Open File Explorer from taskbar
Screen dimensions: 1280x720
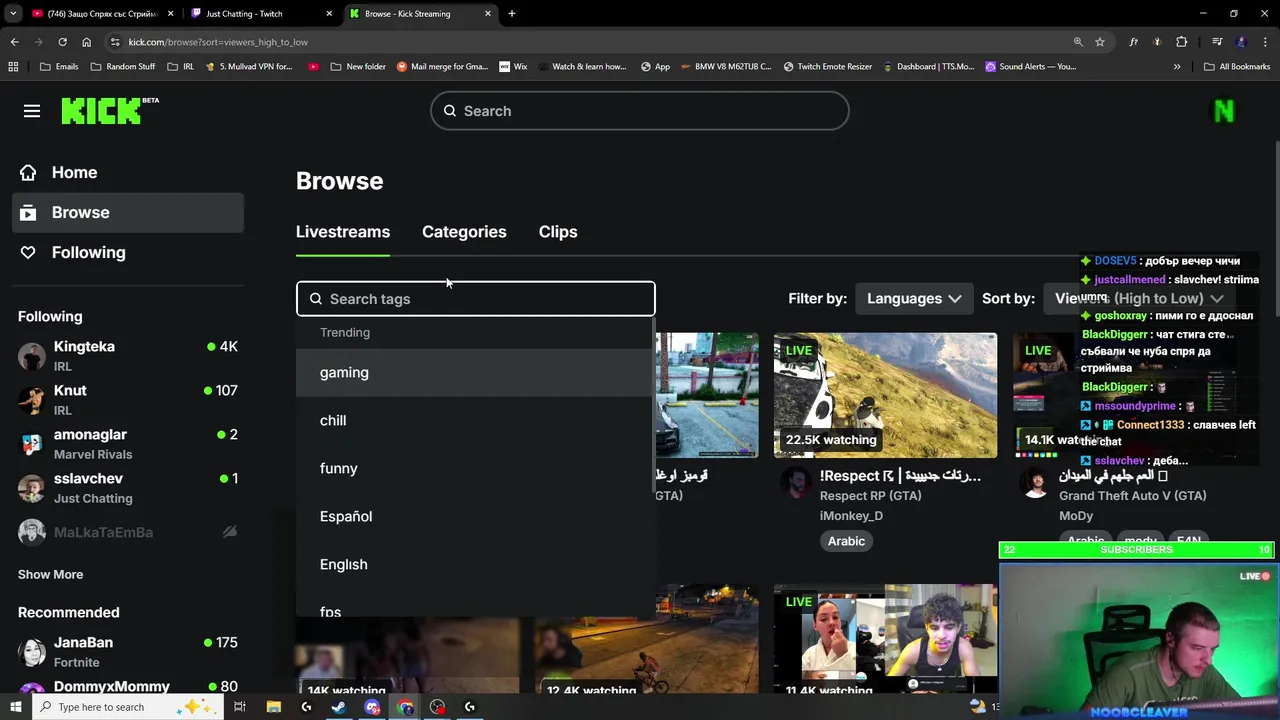[273, 707]
